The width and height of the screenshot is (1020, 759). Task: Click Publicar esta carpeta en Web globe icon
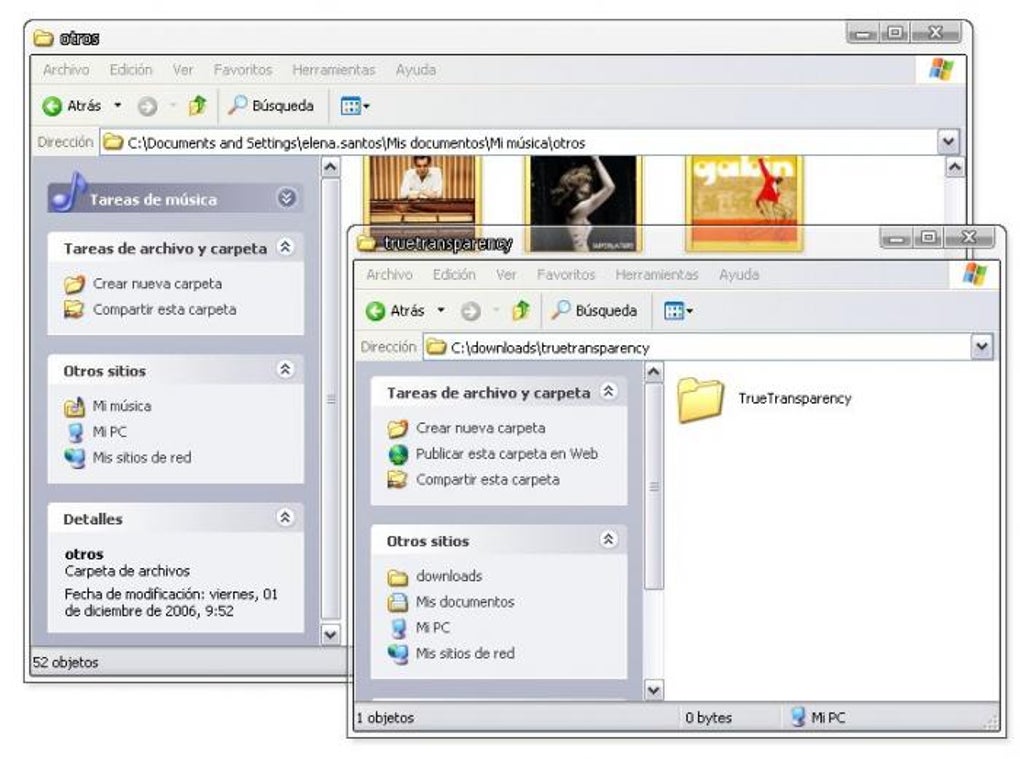click(x=398, y=454)
